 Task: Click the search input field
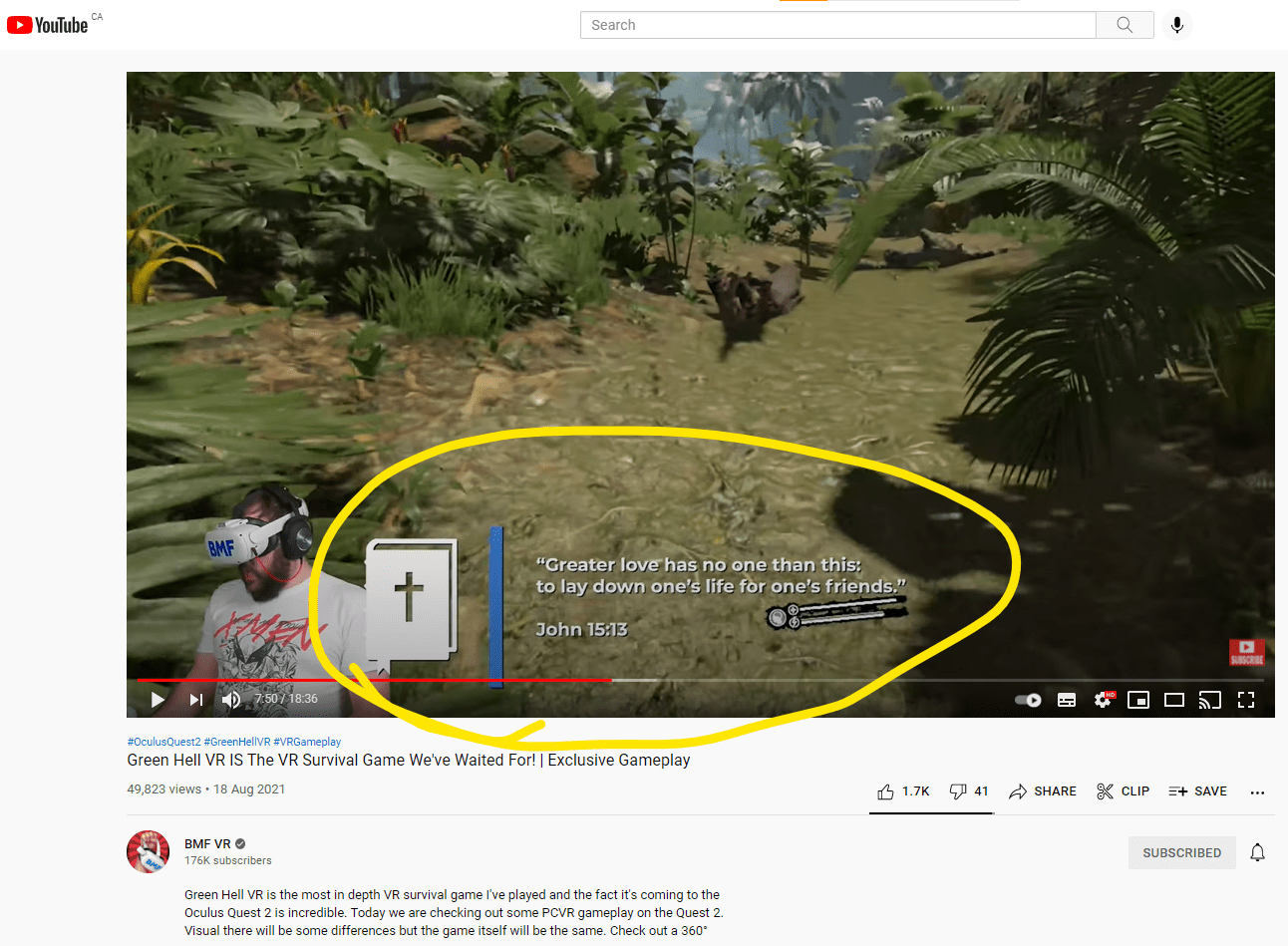tap(837, 25)
